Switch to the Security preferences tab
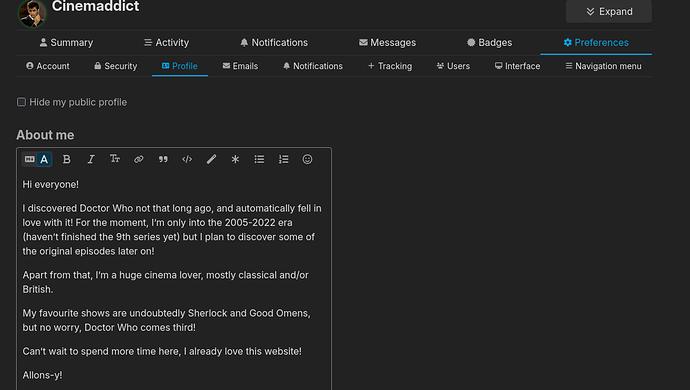690x390 pixels. pyautogui.click(x=116, y=66)
